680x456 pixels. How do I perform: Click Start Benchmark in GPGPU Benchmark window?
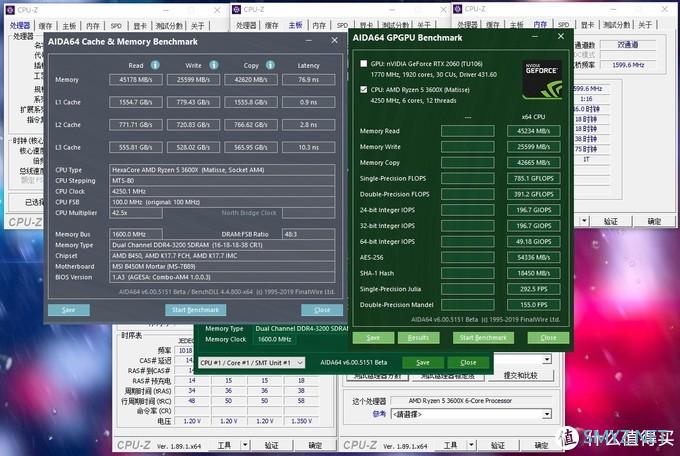coord(484,338)
